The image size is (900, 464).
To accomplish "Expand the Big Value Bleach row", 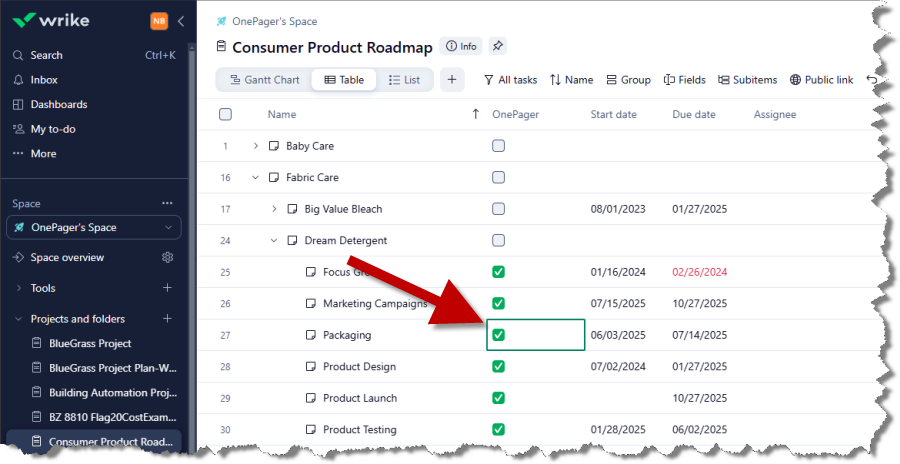I will [274, 209].
